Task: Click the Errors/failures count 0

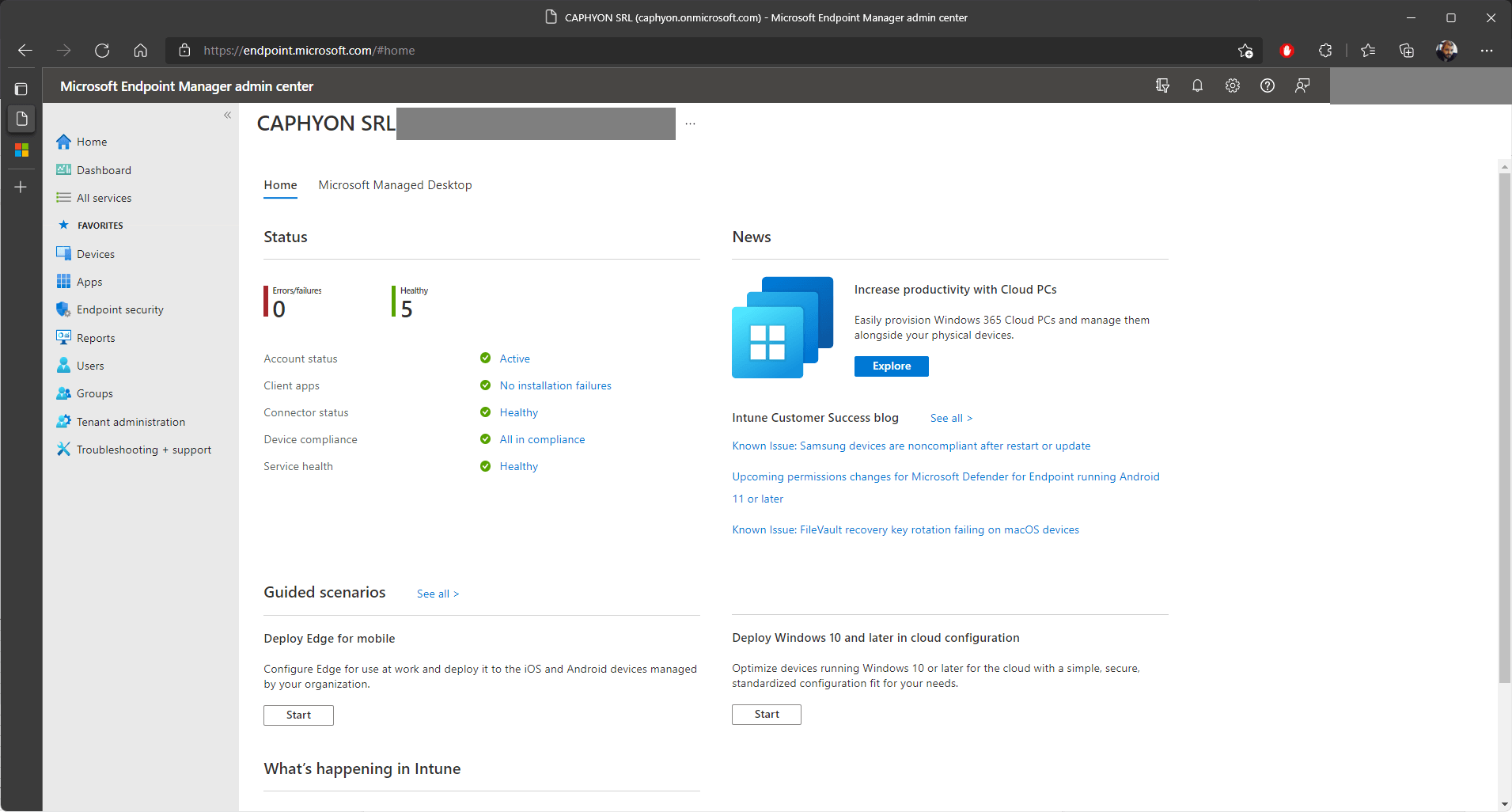Action: point(279,309)
